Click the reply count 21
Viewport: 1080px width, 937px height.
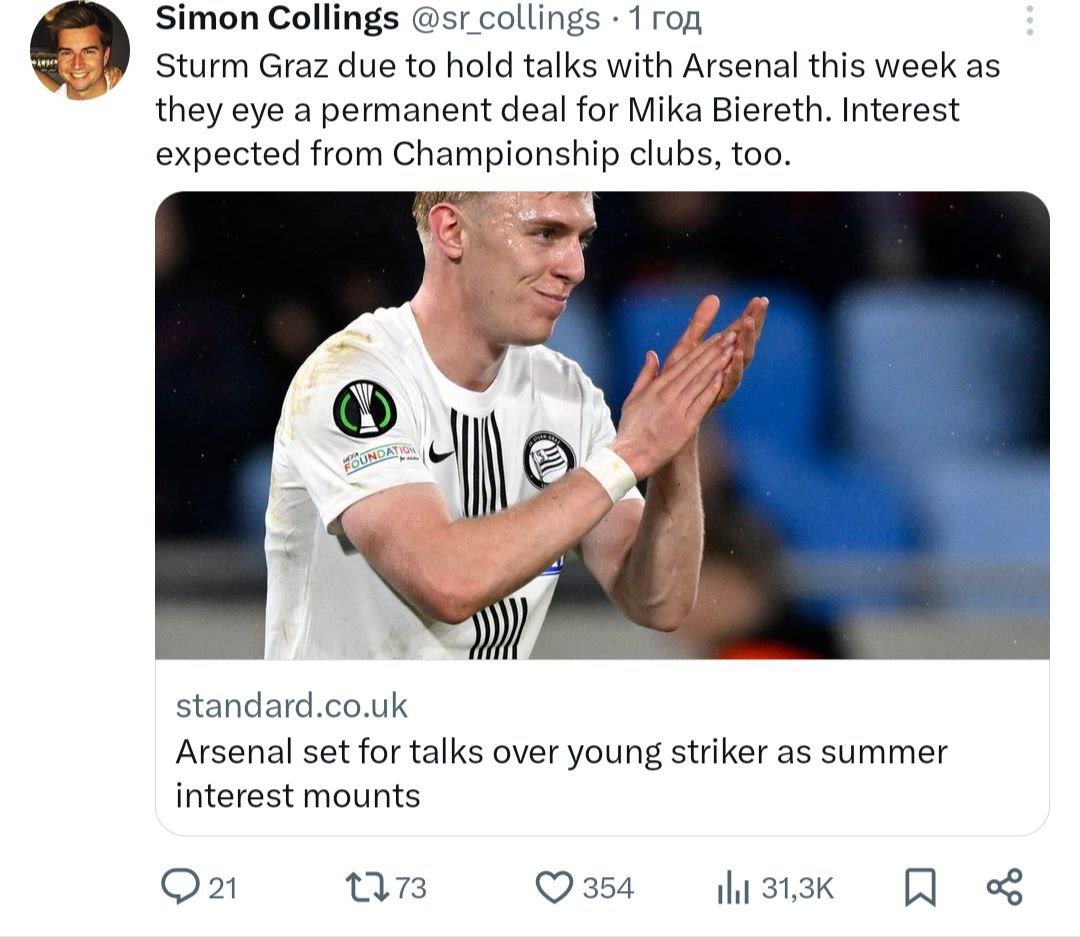pos(223,888)
